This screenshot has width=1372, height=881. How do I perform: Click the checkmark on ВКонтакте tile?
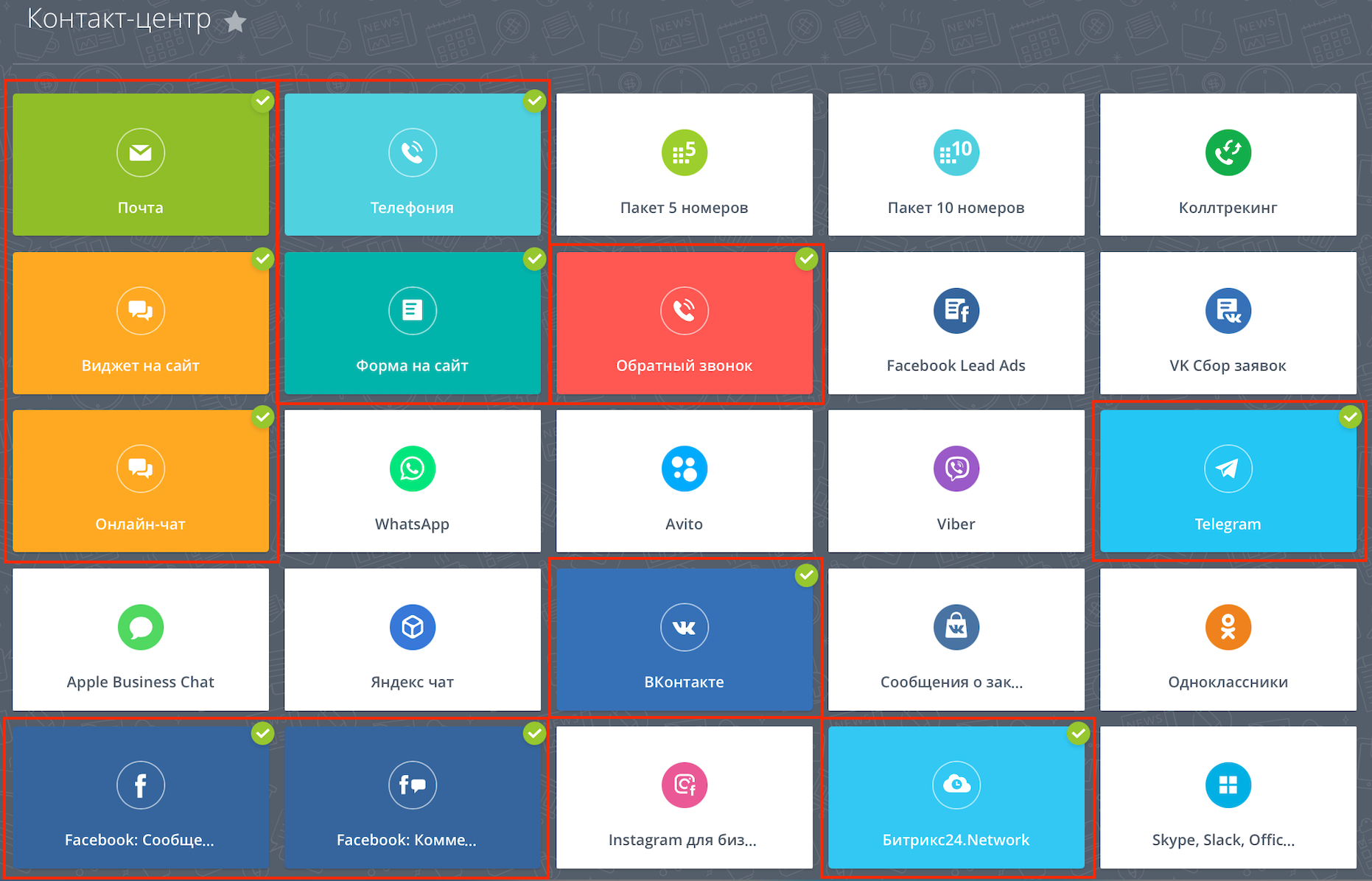[x=806, y=575]
